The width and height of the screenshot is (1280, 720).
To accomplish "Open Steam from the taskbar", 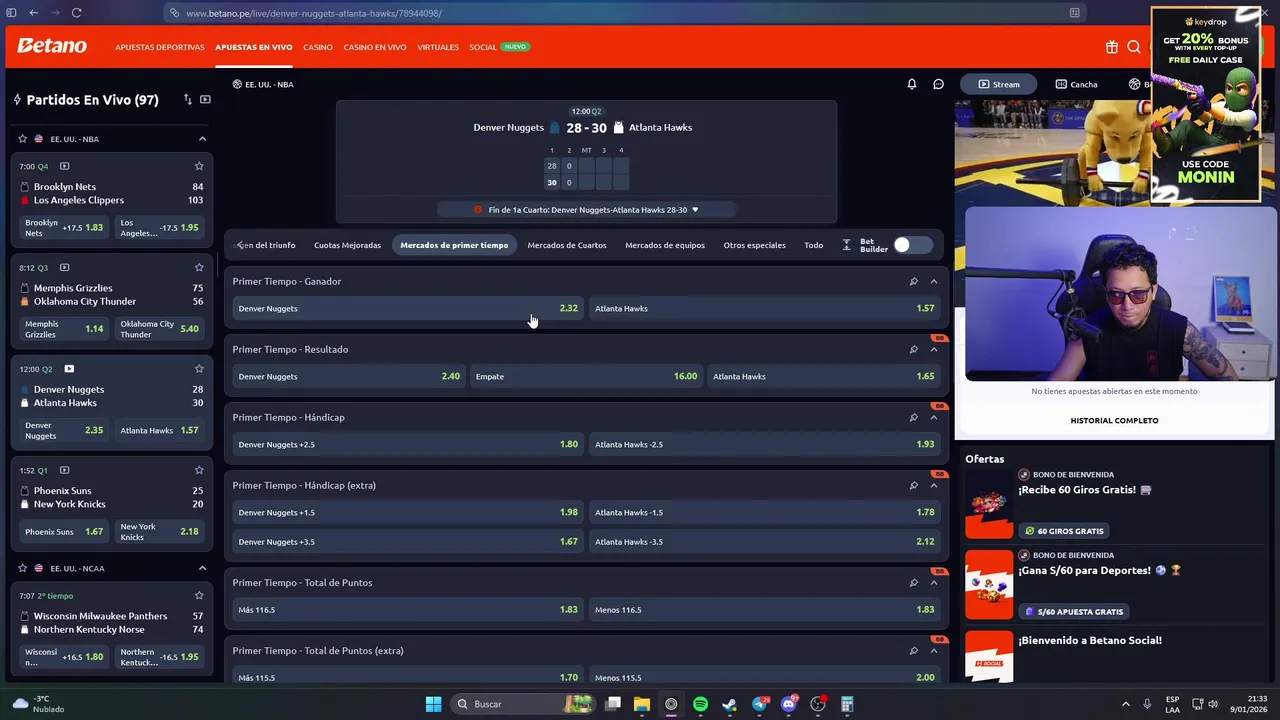I will pyautogui.click(x=729, y=704).
